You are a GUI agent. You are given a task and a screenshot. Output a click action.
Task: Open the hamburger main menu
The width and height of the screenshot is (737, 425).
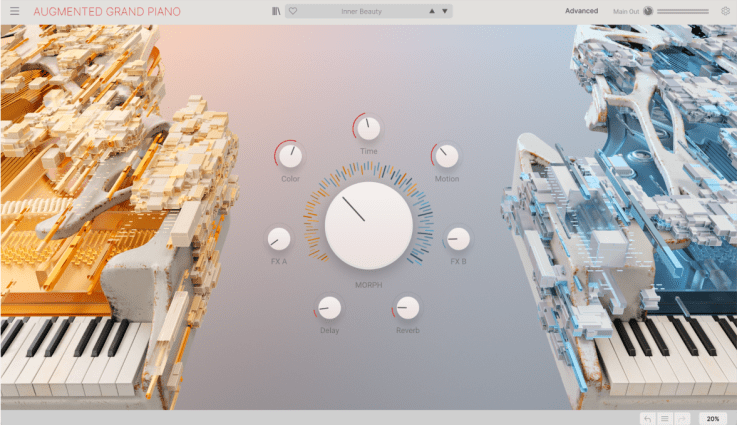click(x=15, y=11)
